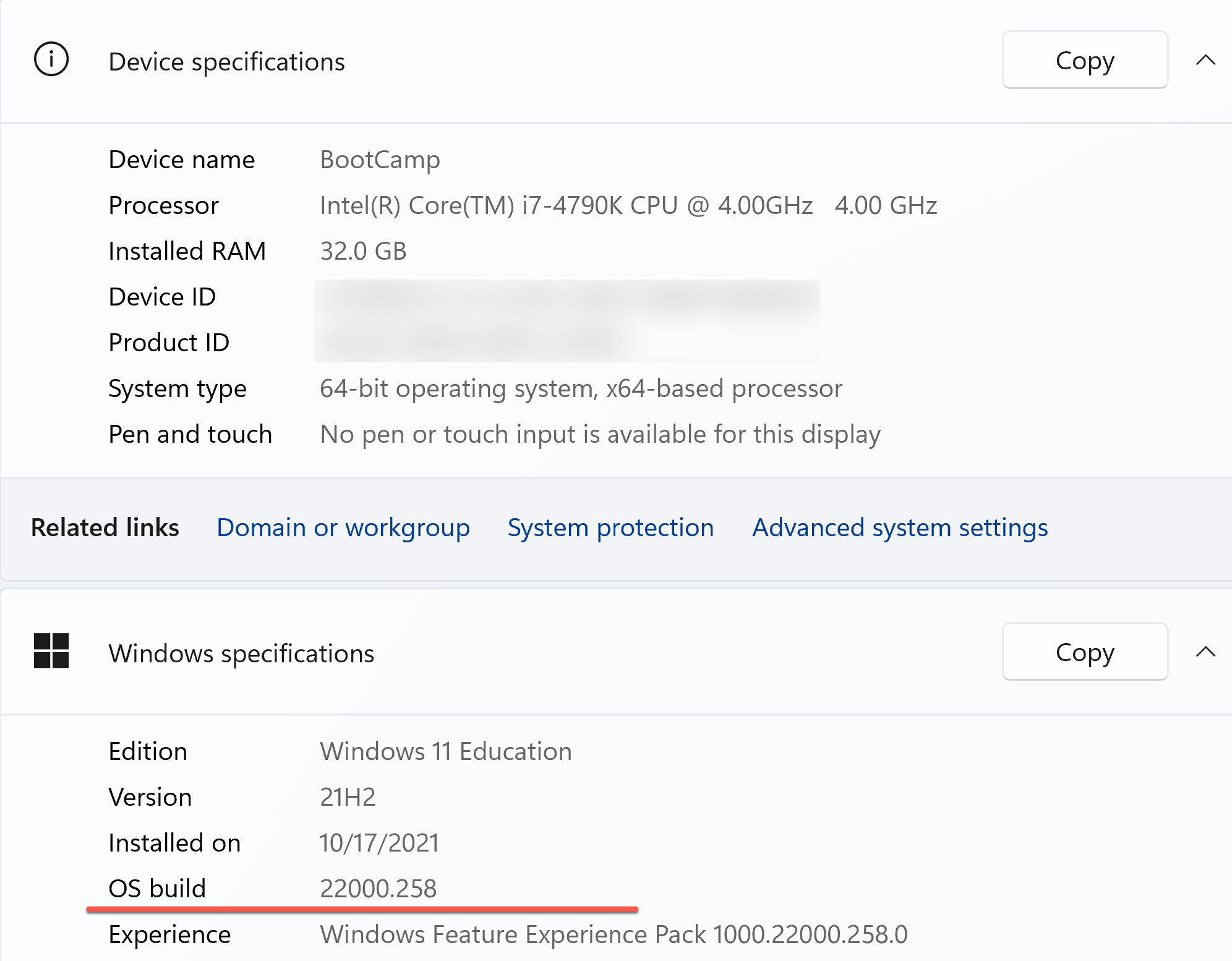Click the Installed RAM label
Screen dimensions: 1232x961
(187, 251)
